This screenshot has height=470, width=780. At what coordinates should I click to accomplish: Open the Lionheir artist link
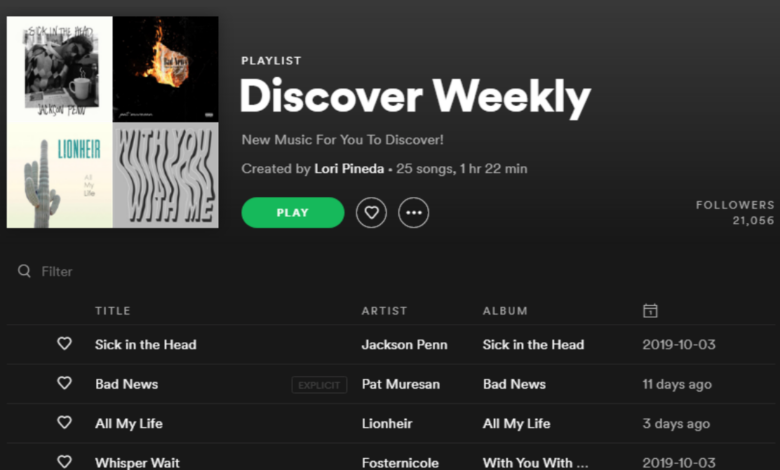pos(387,424)
